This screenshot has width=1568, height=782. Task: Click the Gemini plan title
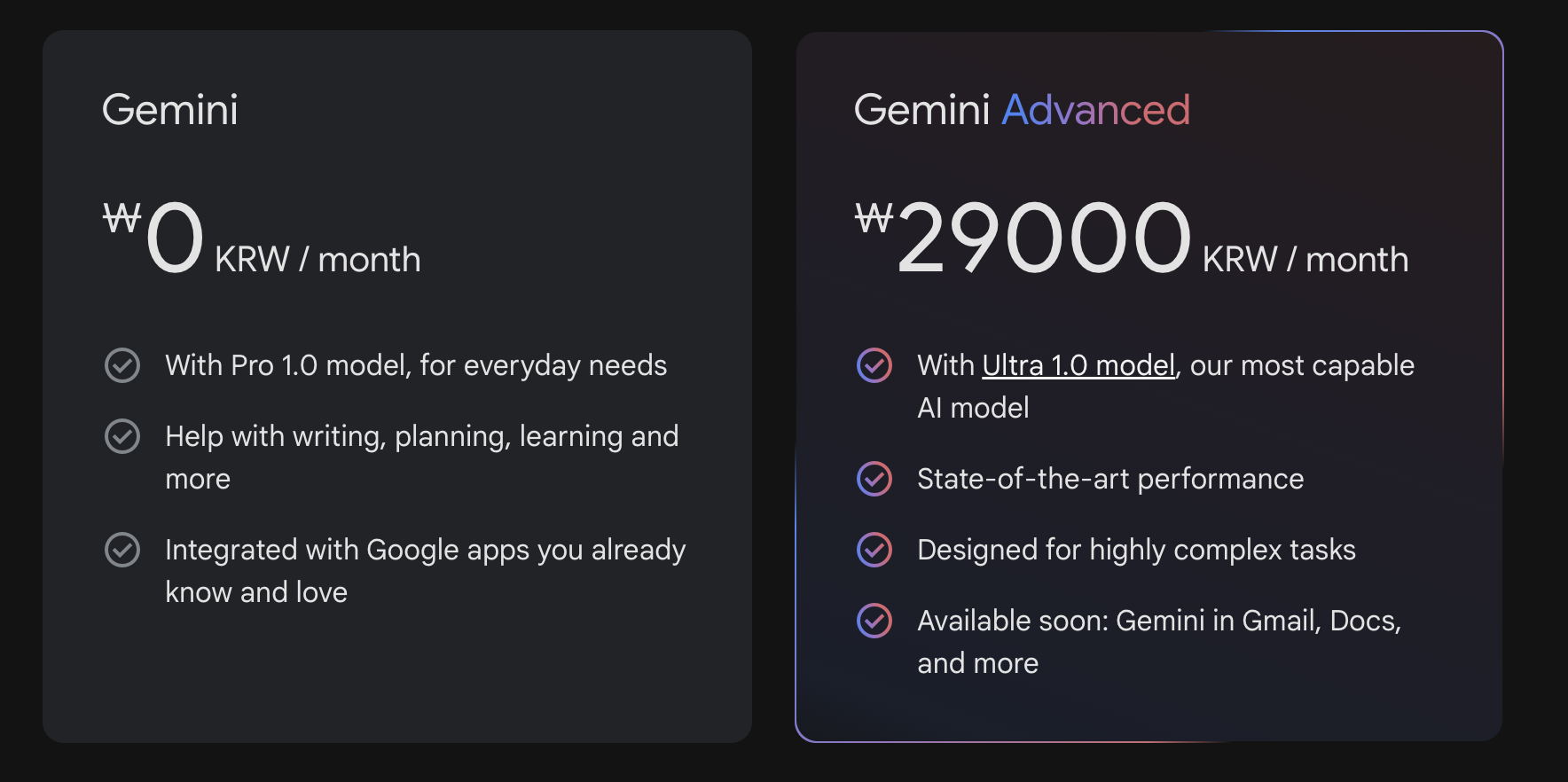click(170, 110)
